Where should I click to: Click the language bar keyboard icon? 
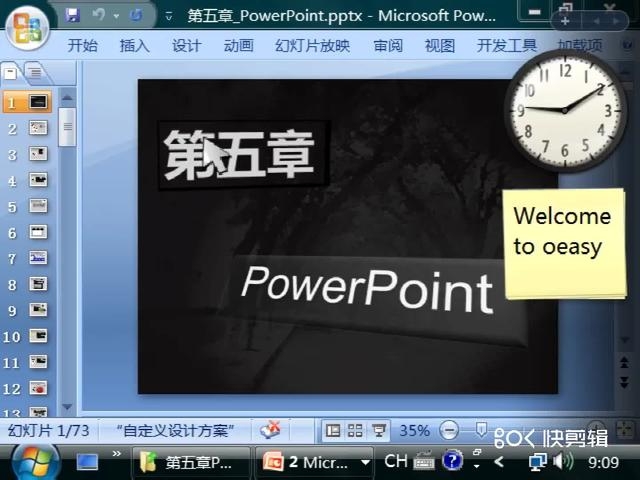pyautogui.click(x=424, y=461)
